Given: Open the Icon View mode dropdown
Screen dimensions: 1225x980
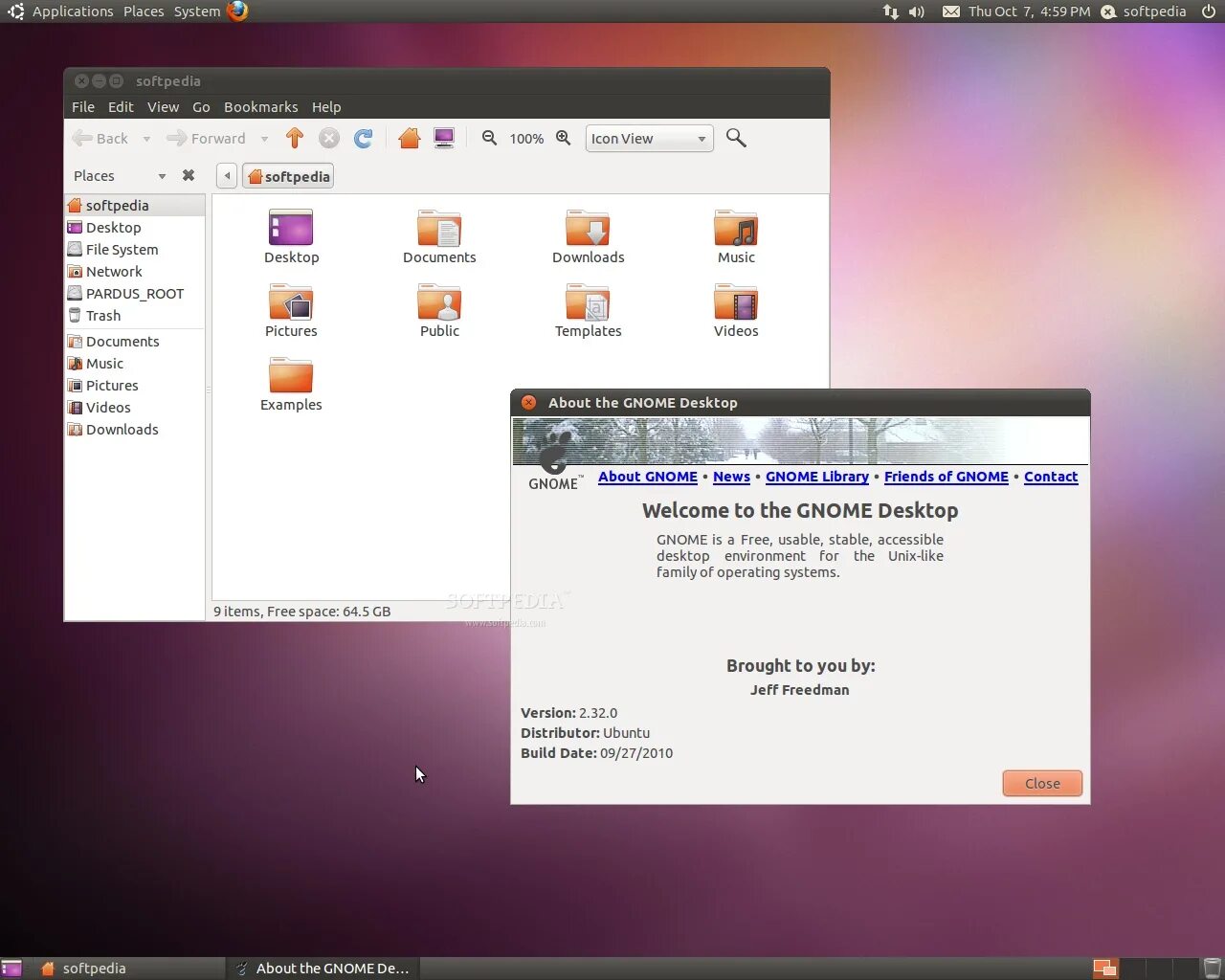Looking at the screenshot, I should coord(650,139).
